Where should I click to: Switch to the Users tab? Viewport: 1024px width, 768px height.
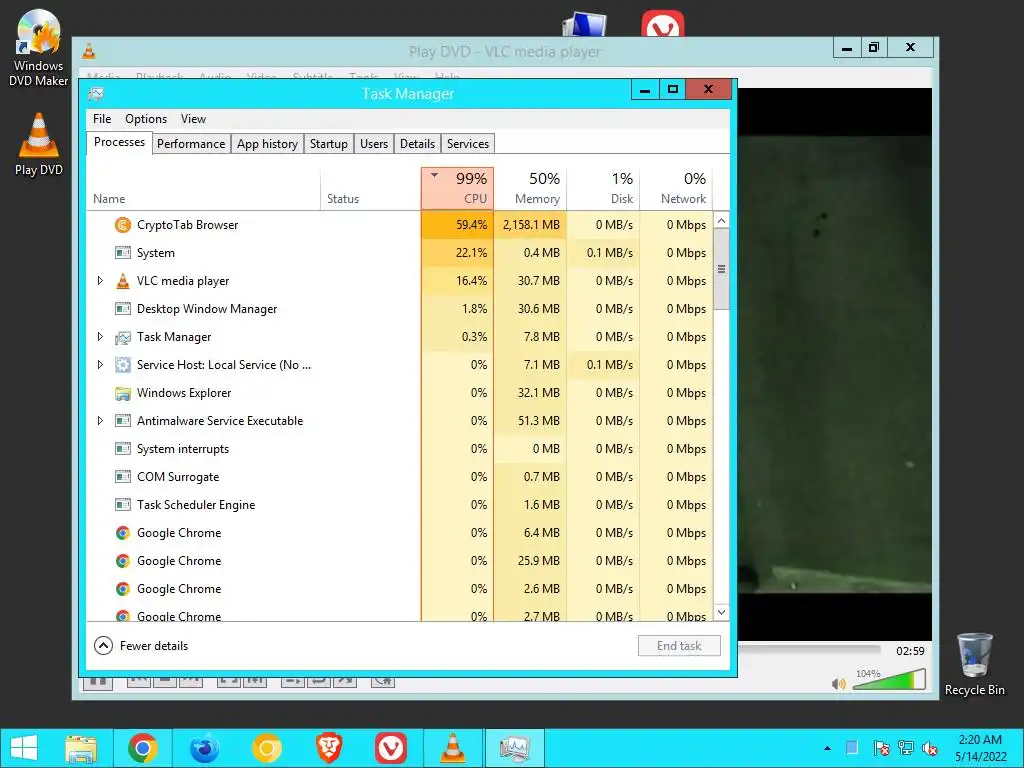point(374,144)
